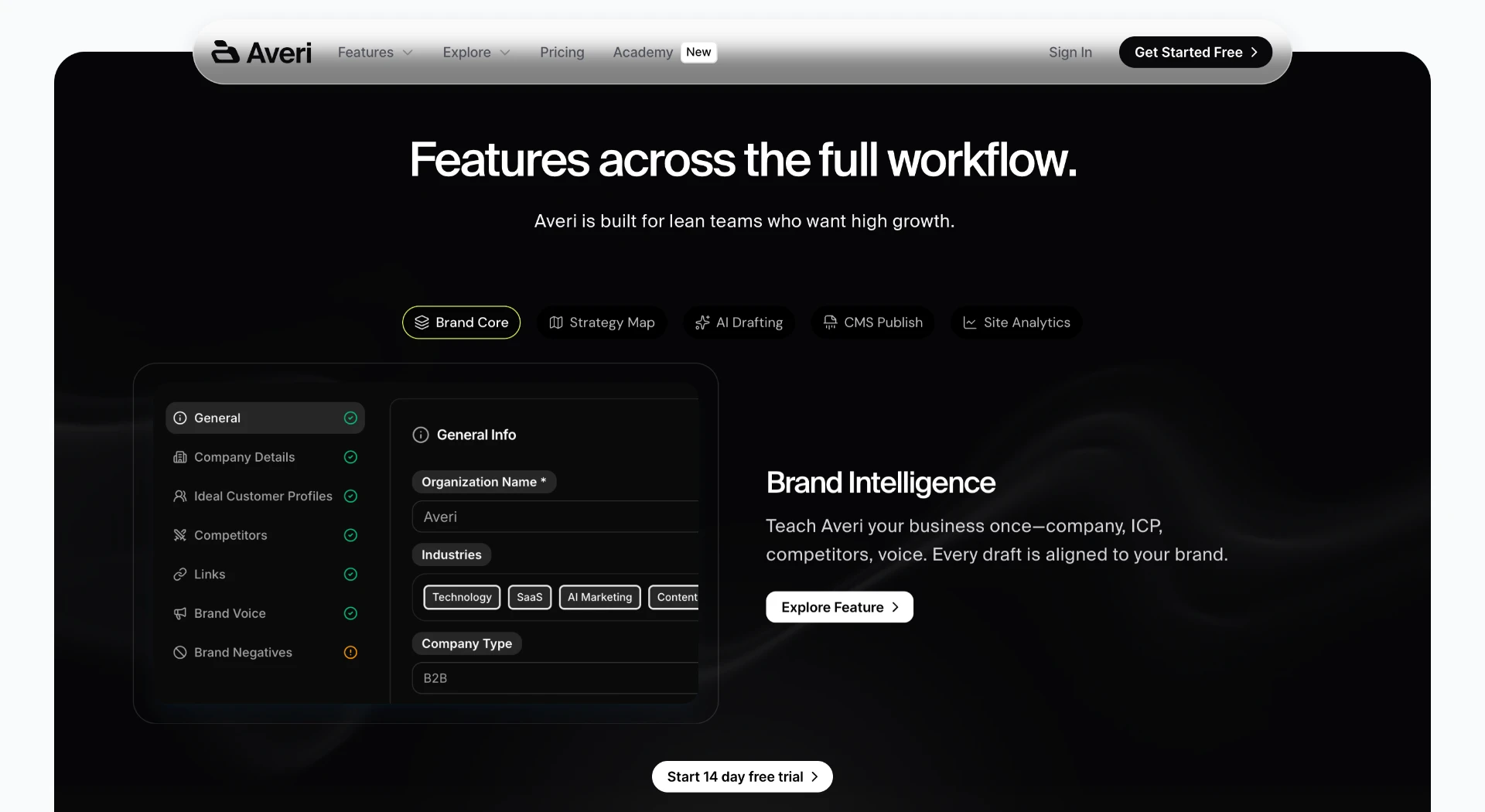Viewport: 1485px width, 812px height.
Task: Switch to the AI Drafting tab
Action: 739,322
